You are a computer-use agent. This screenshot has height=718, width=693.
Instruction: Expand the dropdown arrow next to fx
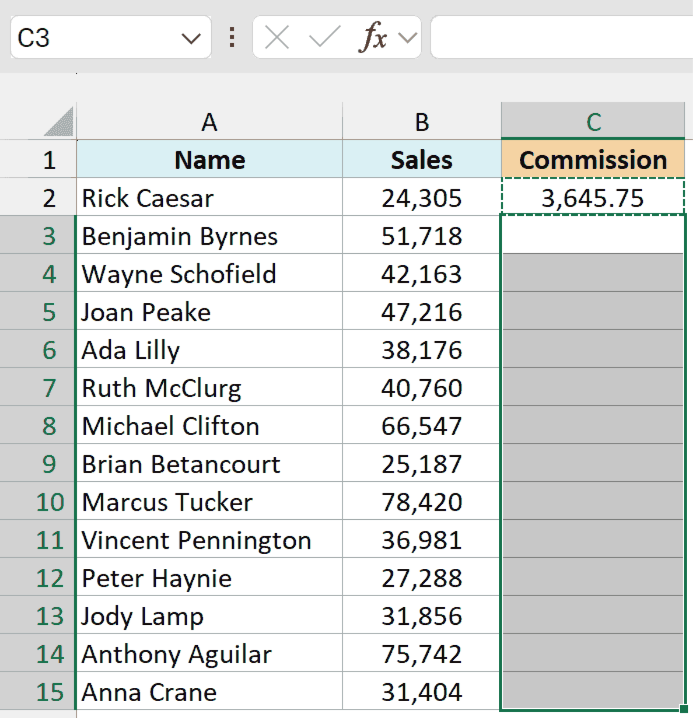point(407,38)
